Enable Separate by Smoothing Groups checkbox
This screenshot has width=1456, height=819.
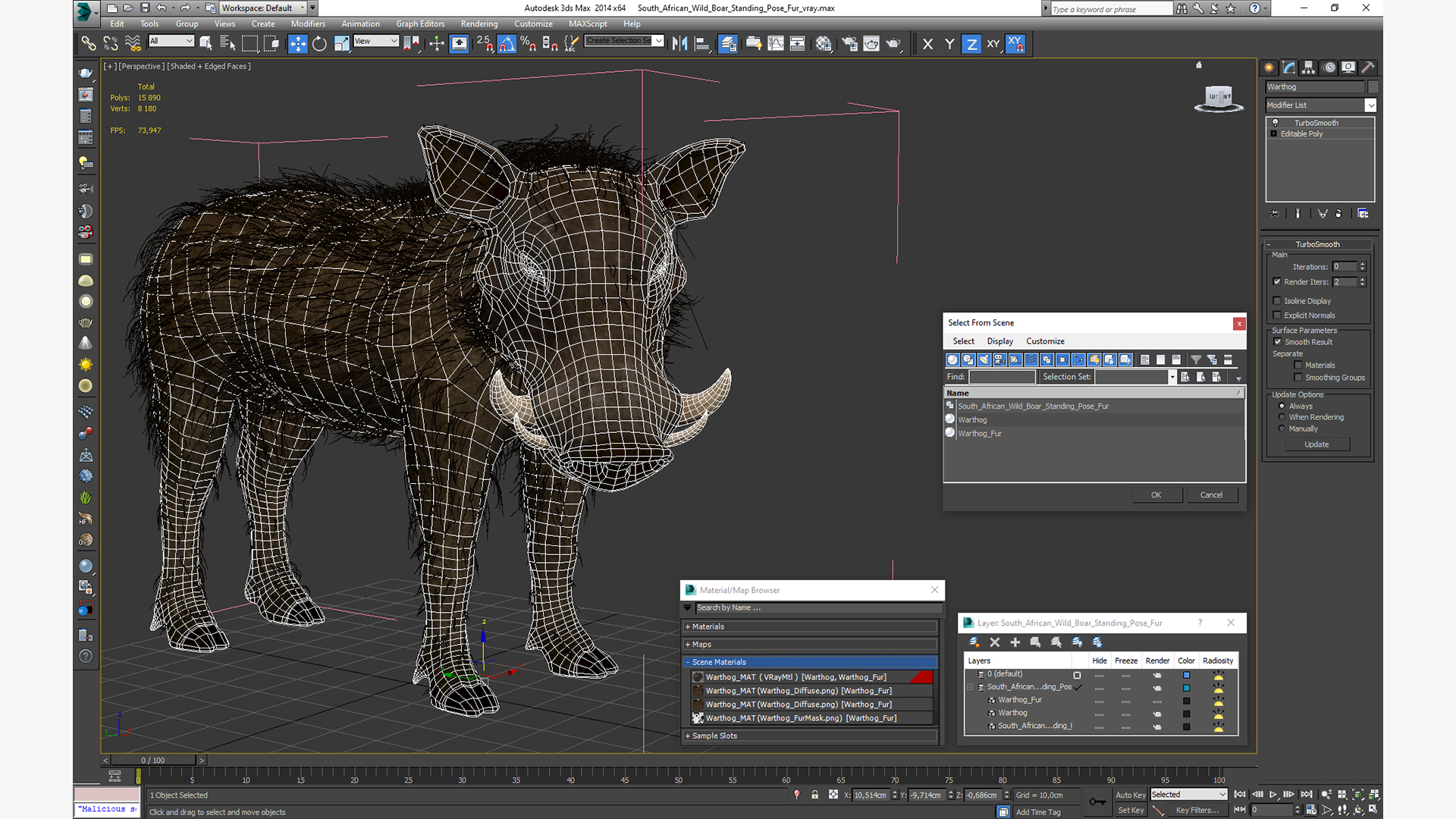click(x=1298, y=377)
